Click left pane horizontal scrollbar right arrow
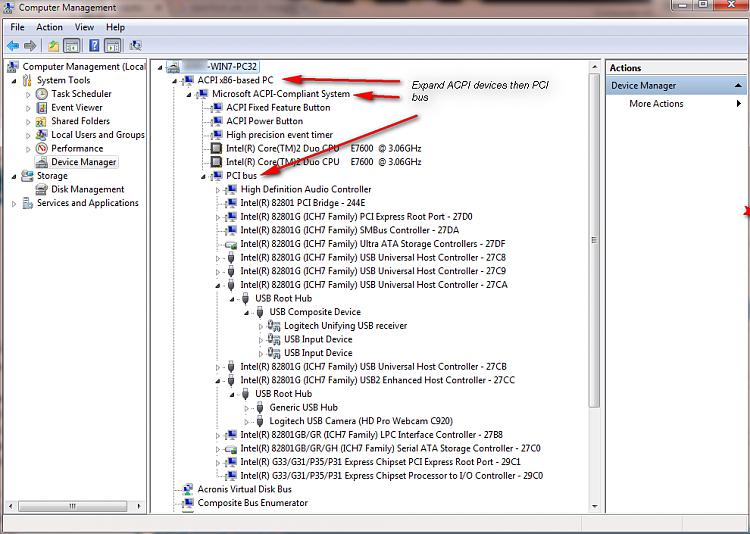750x534 pixels. (139, 506)
